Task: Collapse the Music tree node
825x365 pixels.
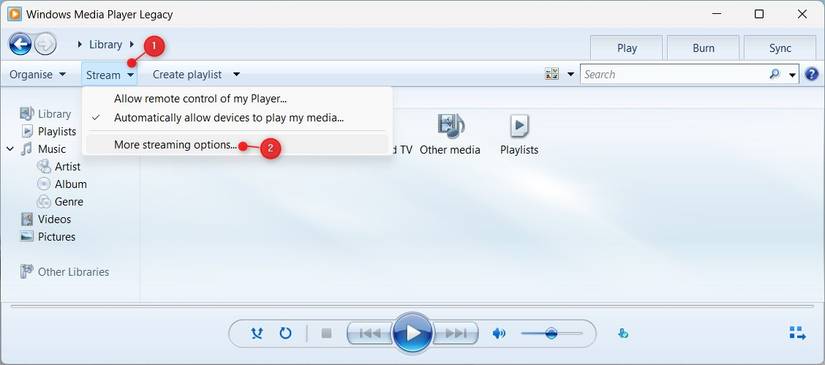Action: (10, 149)
